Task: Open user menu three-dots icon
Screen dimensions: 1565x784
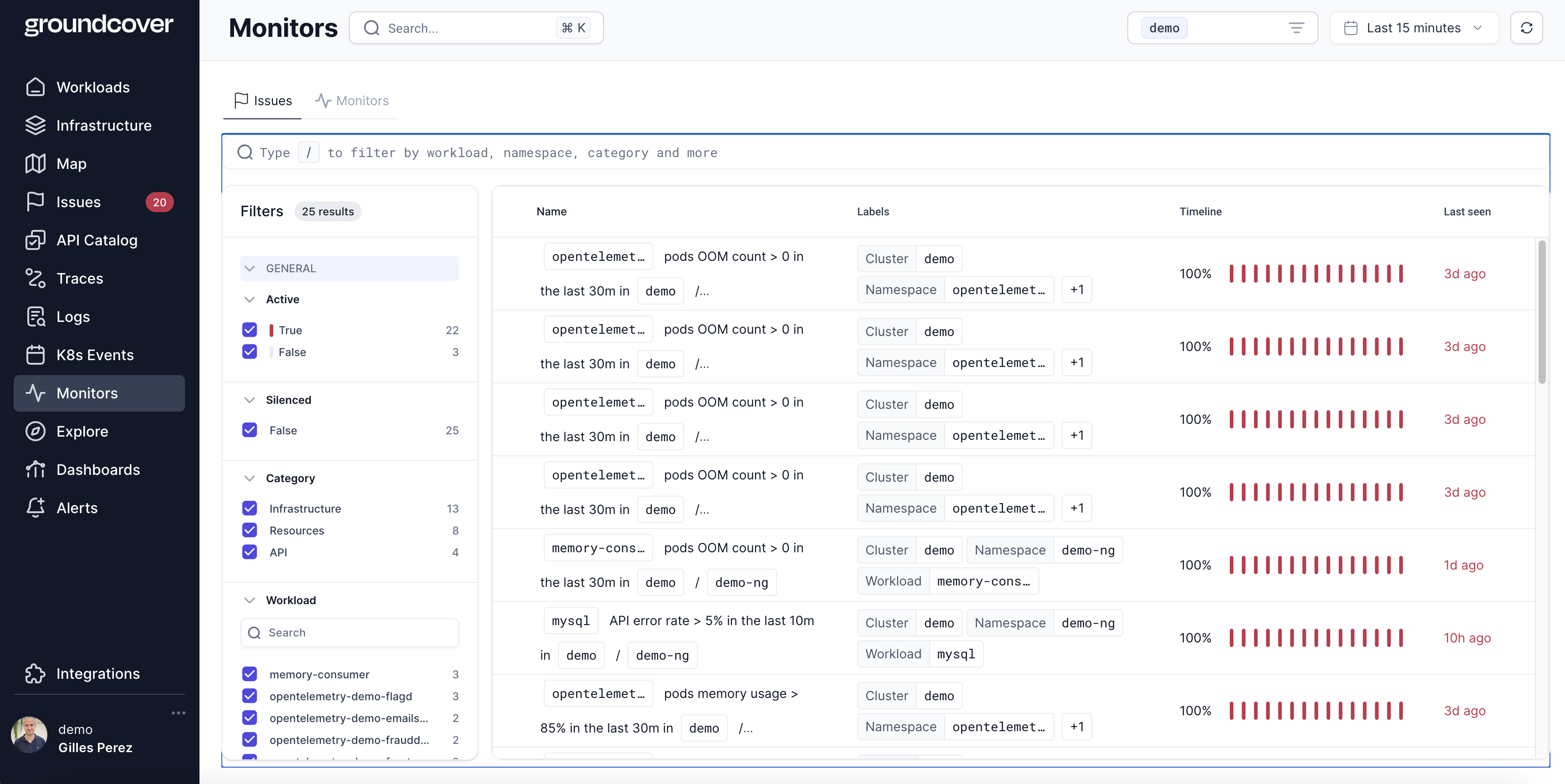Action: (178, 713)
